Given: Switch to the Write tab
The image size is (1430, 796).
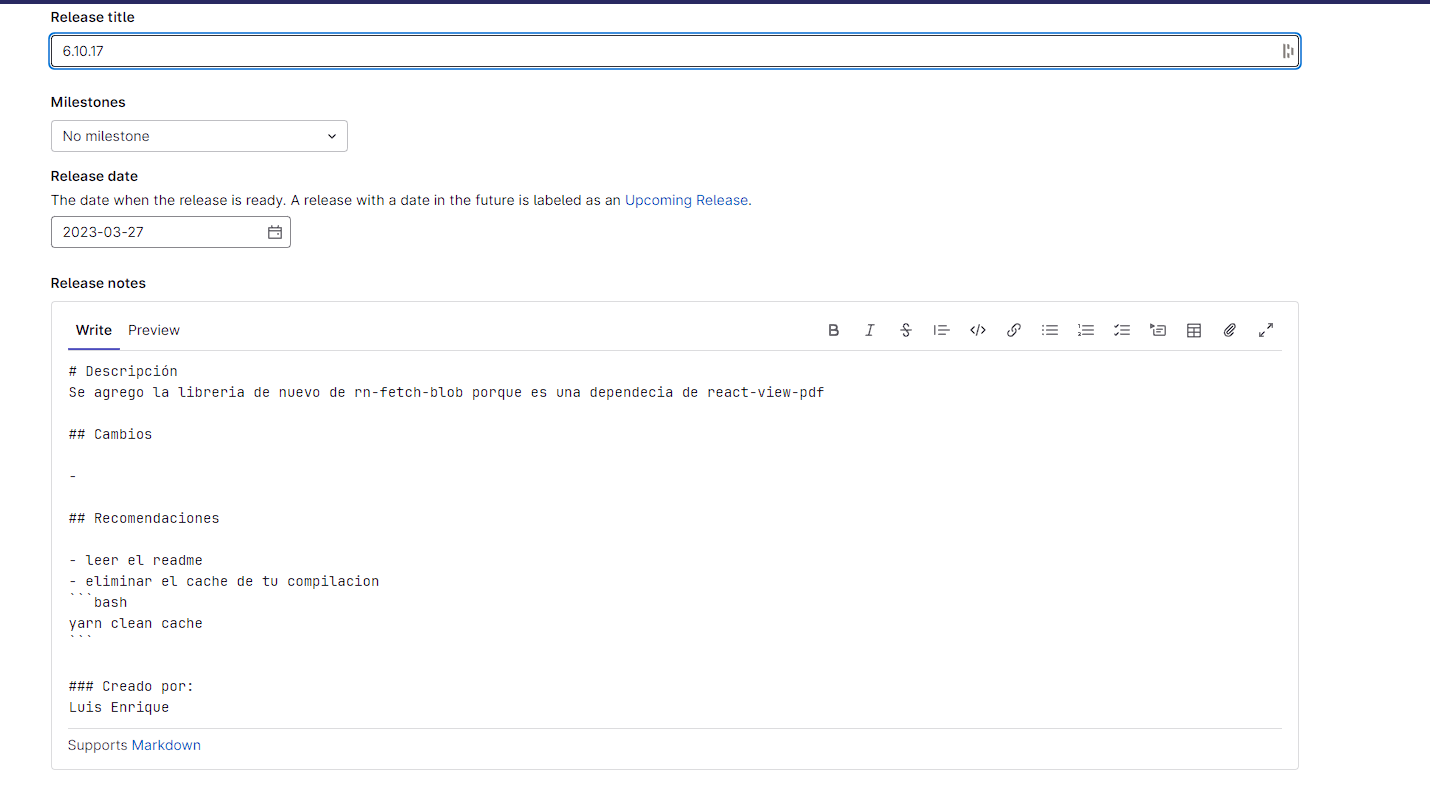Looking at the screenshot, I should [x=94, y=330].
